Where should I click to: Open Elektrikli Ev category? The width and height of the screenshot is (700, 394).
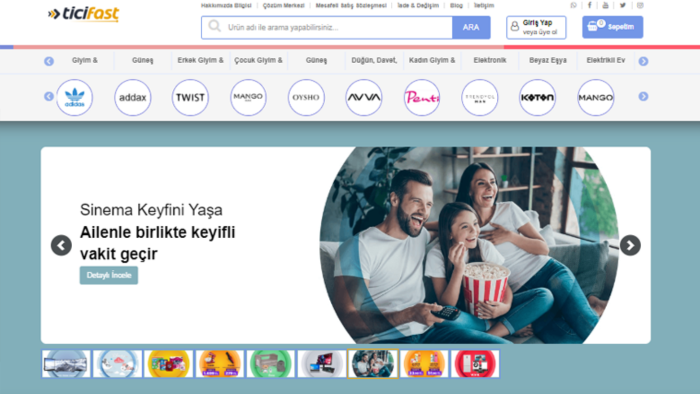click(x=606, y=60)
